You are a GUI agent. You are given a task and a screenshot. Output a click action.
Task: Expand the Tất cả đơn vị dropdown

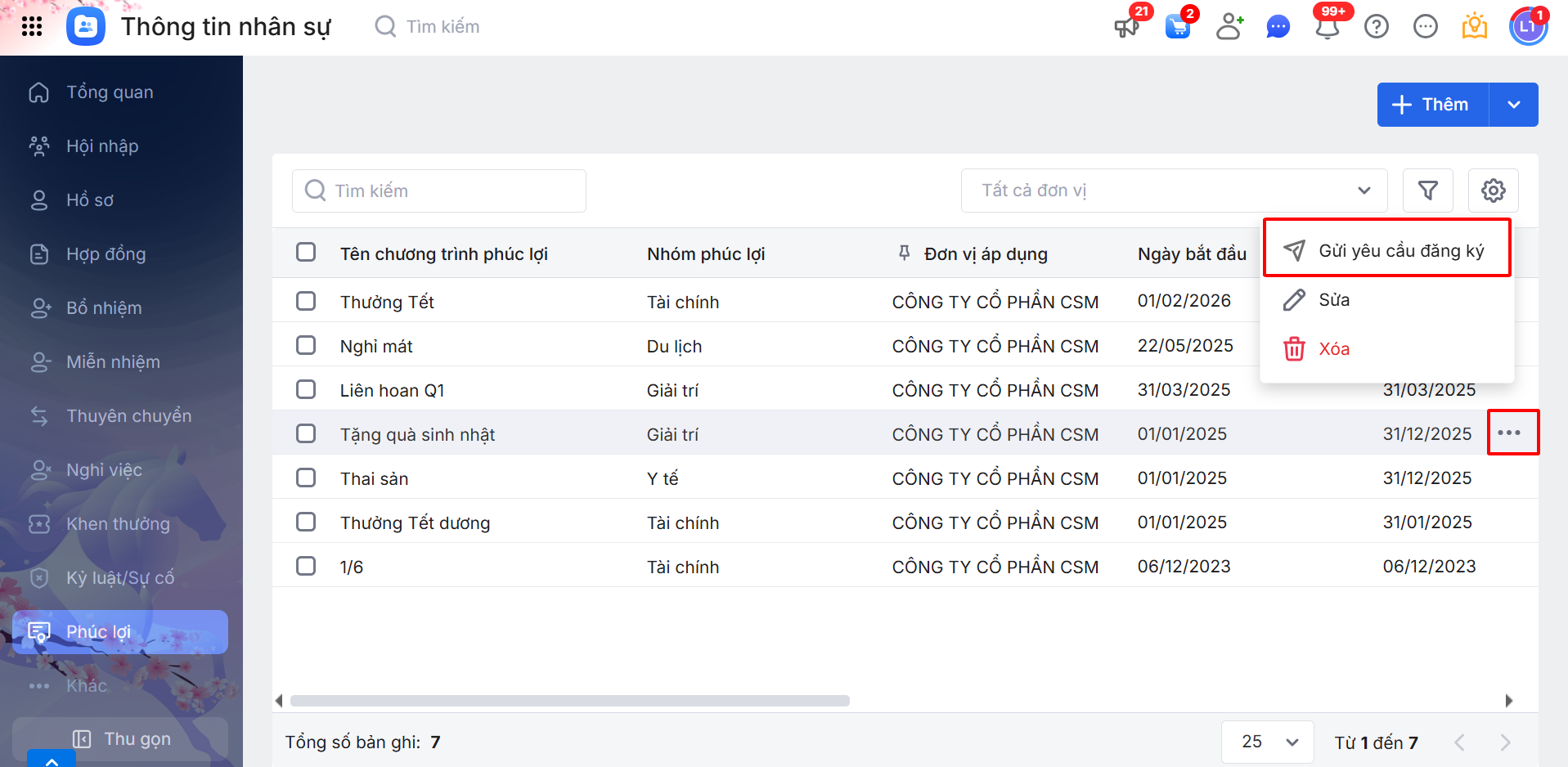coord(1174,191)
